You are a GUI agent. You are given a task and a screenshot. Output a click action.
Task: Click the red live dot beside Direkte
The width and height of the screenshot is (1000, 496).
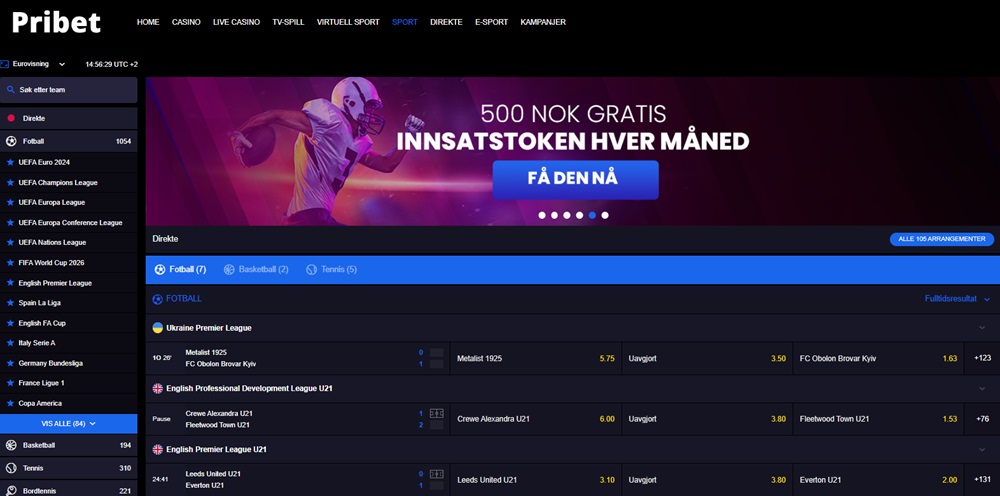click(11, 118)
